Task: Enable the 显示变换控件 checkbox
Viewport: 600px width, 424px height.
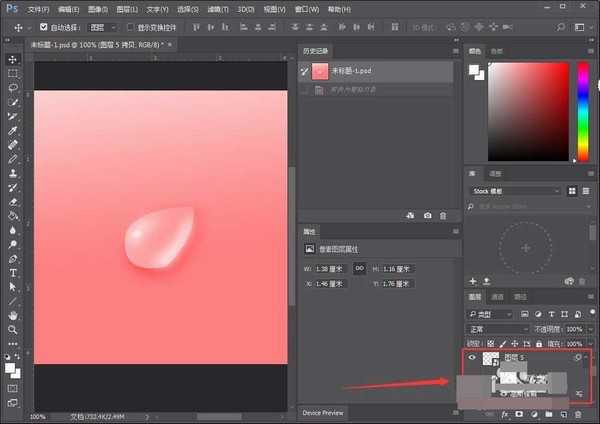Action: click(x=131, y=27)
